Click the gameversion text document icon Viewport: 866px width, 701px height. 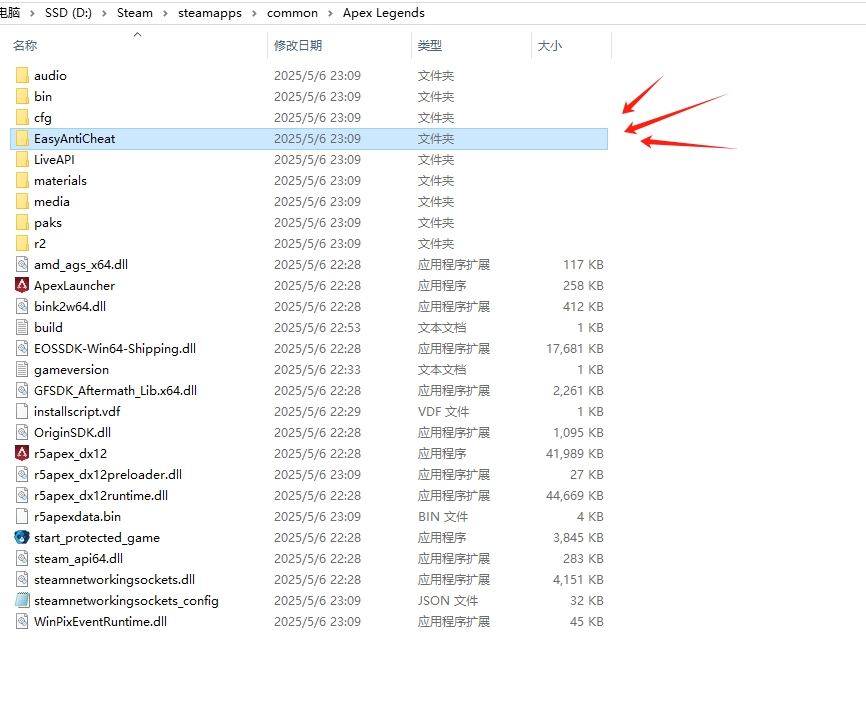click(x=22, y=370)
